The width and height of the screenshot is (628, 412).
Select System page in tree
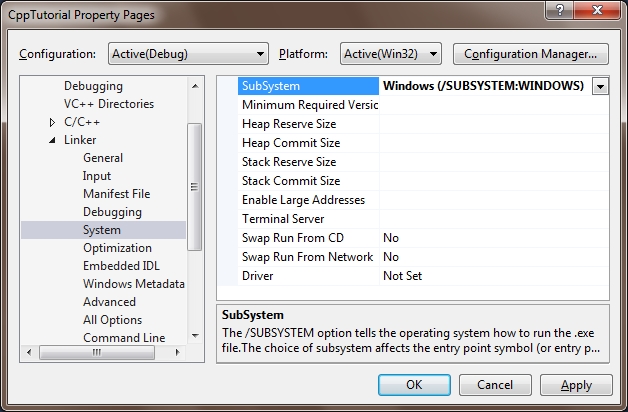click(x=103, y=230)
